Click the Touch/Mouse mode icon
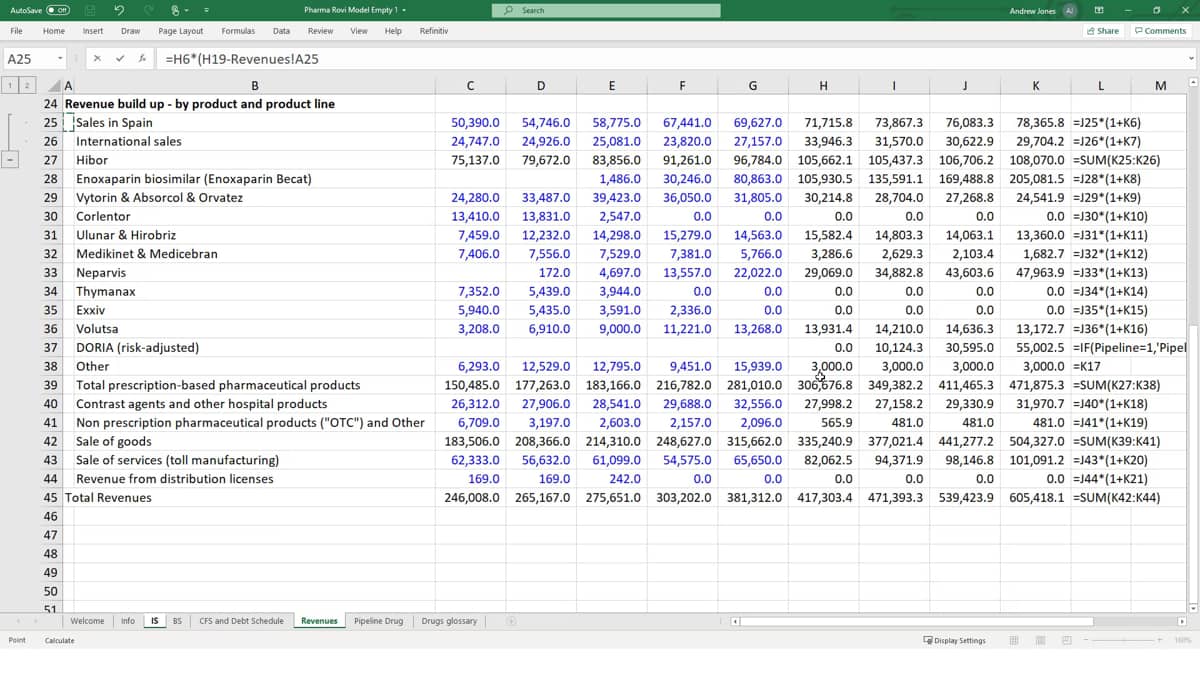Screen dimensions: 1200x675 [x=175, y=10]
